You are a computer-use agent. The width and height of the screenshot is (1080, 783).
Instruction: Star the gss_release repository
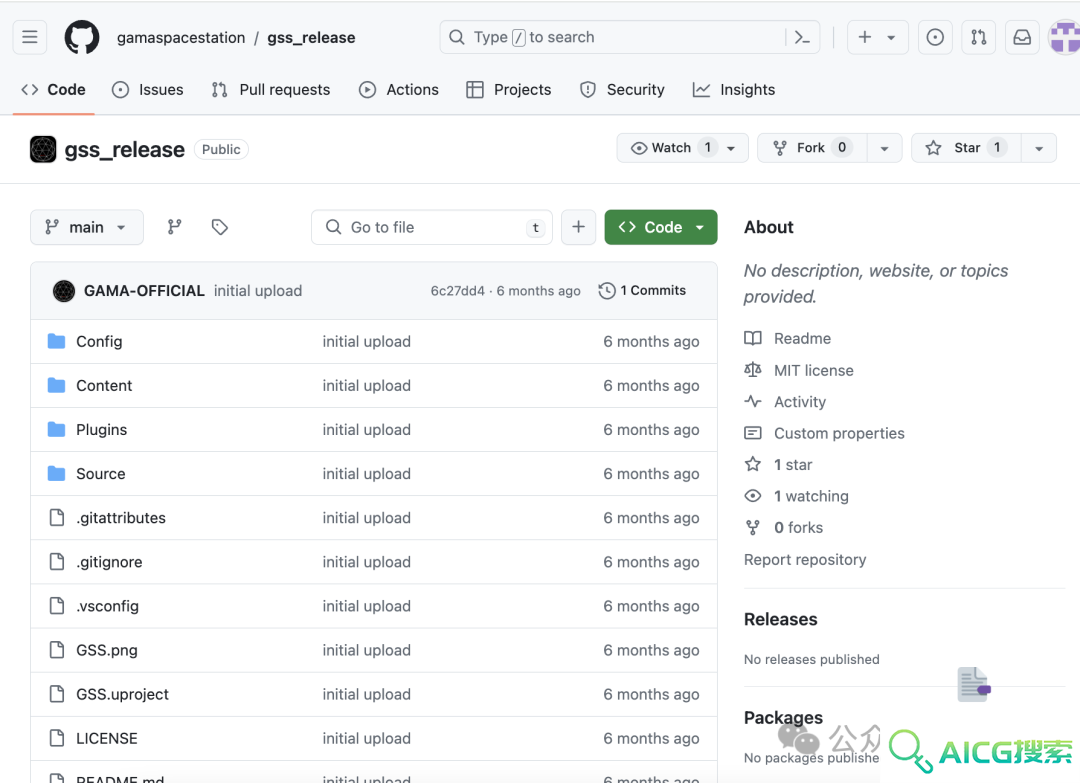tap(966, 148)
